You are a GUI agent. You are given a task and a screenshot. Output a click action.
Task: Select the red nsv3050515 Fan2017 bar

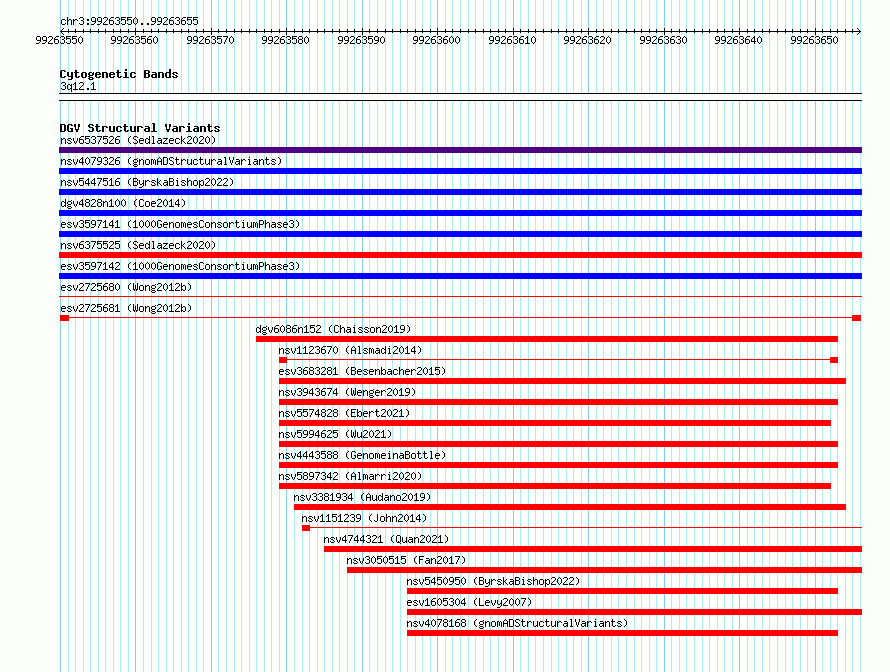coord(604,570)
